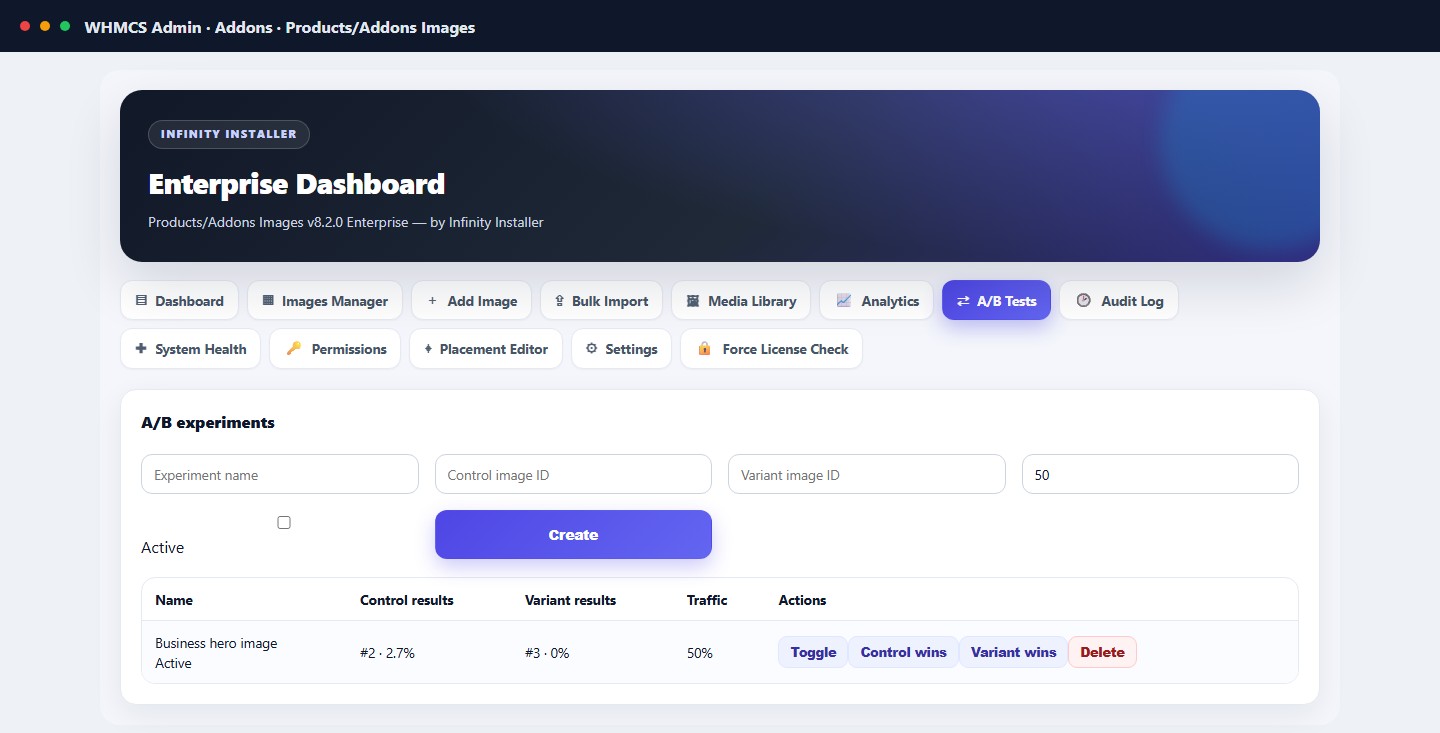Click the Infinity Installer badge
The height and width of the screenshot is (733, 1440).
229,134
